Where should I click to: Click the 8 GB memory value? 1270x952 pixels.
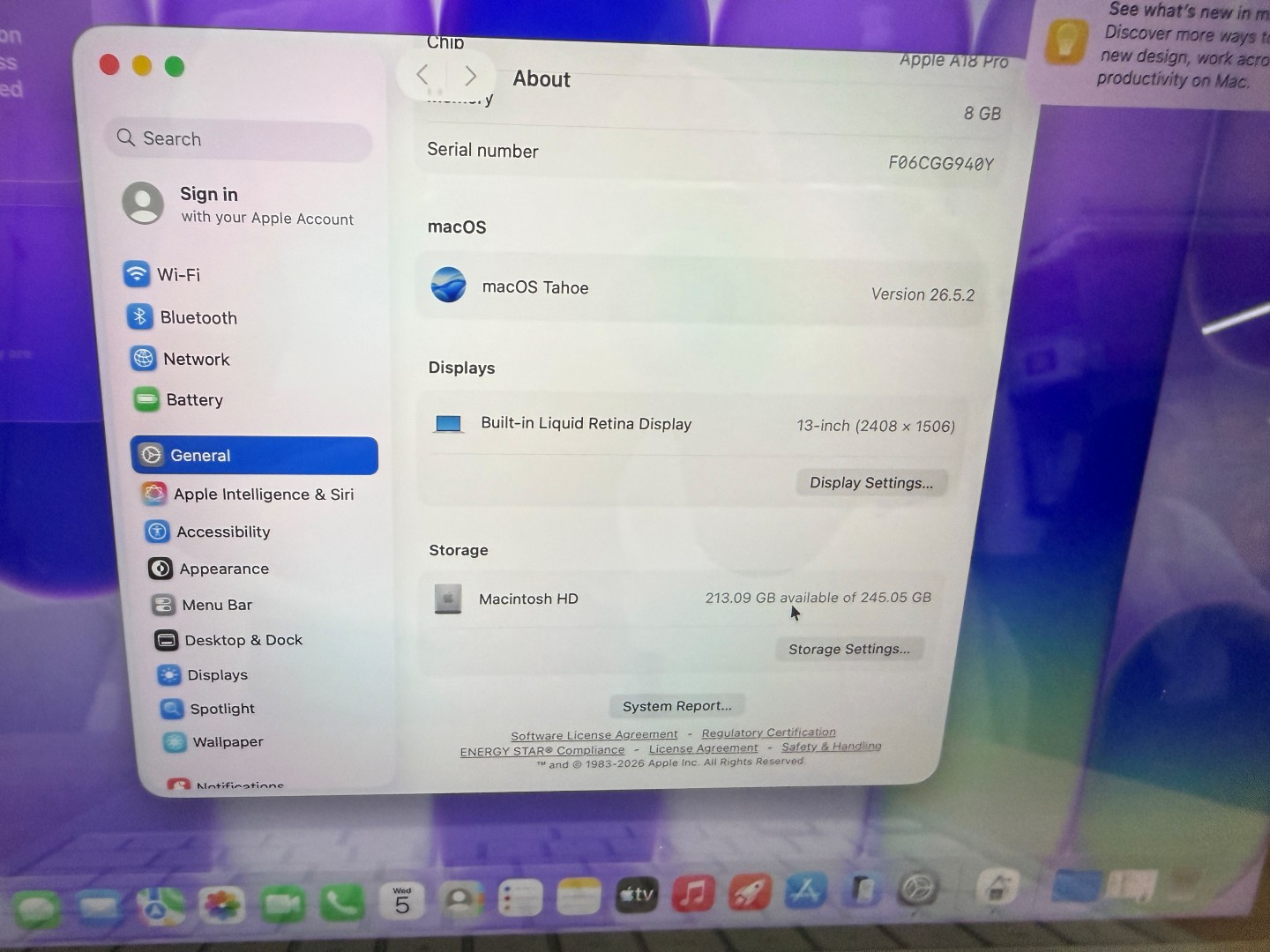point(982,113)
